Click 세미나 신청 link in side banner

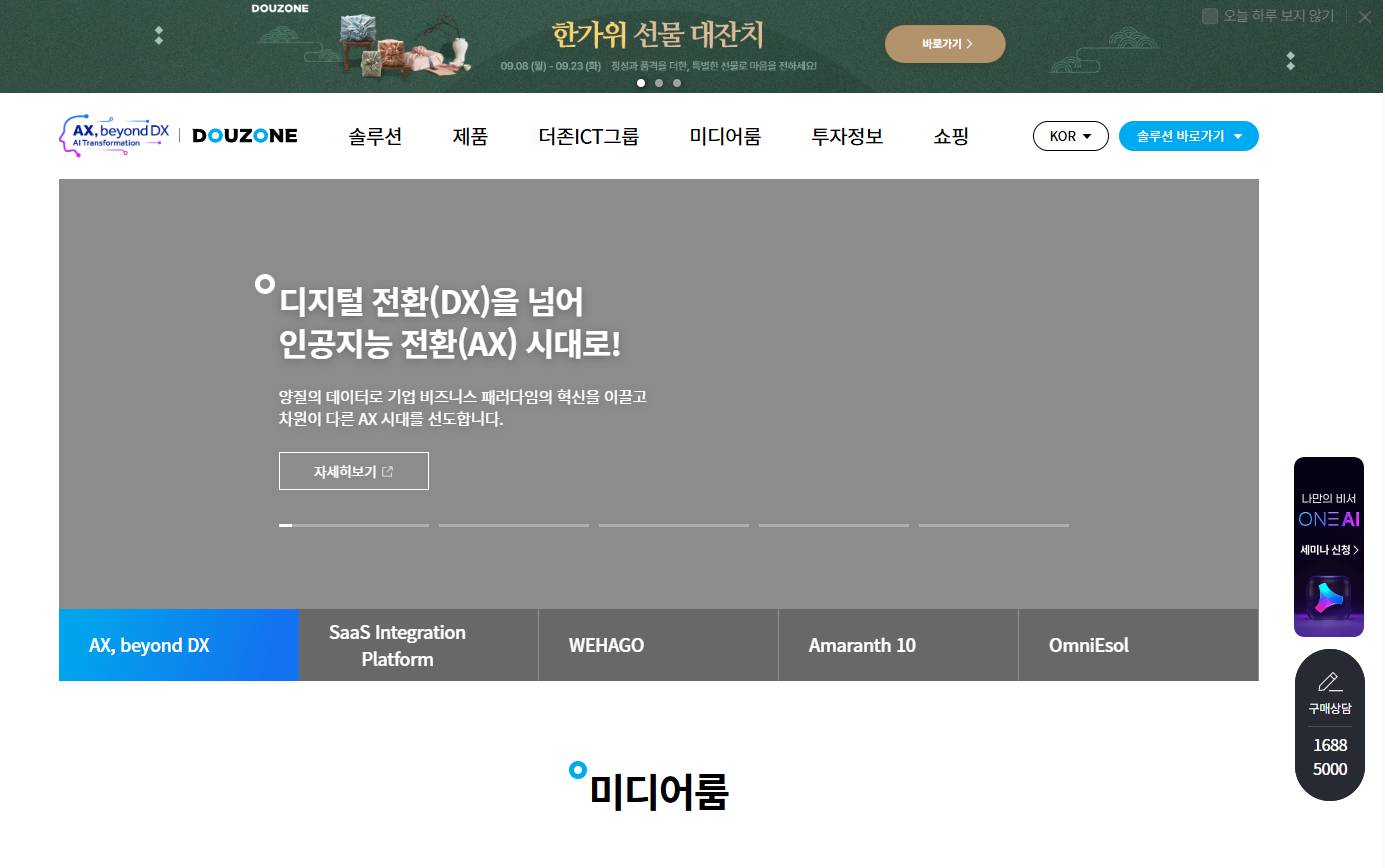1329,550
